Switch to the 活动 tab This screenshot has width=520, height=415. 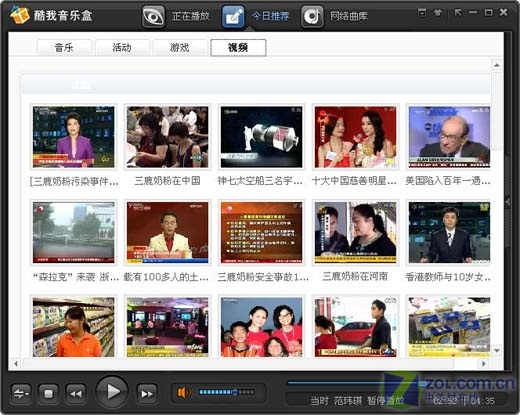point(122,48)
